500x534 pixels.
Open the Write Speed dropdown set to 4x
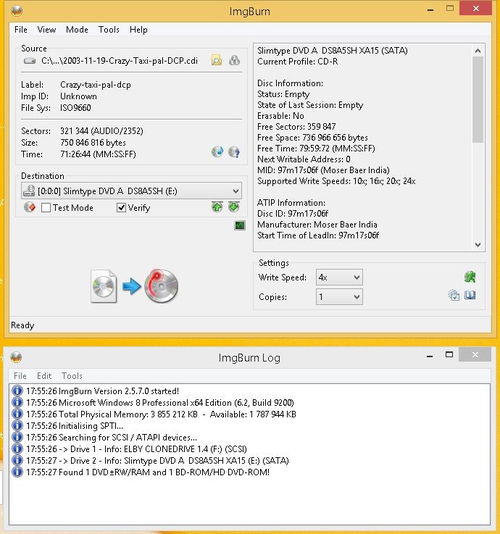coord(339,277)
